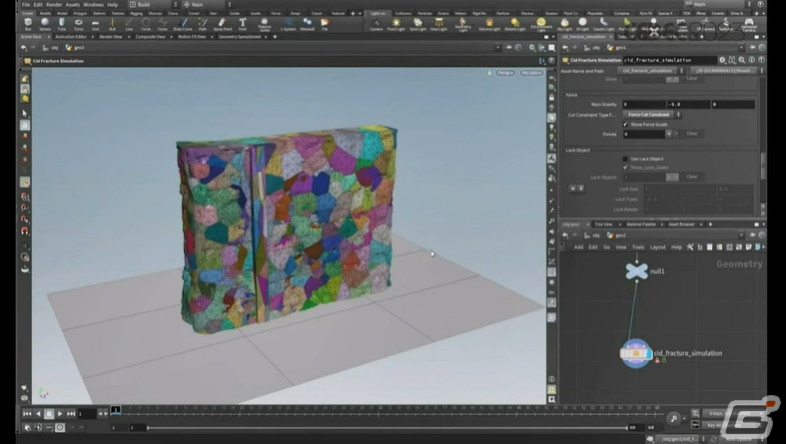Open the parameter pane gear menu

722,60
